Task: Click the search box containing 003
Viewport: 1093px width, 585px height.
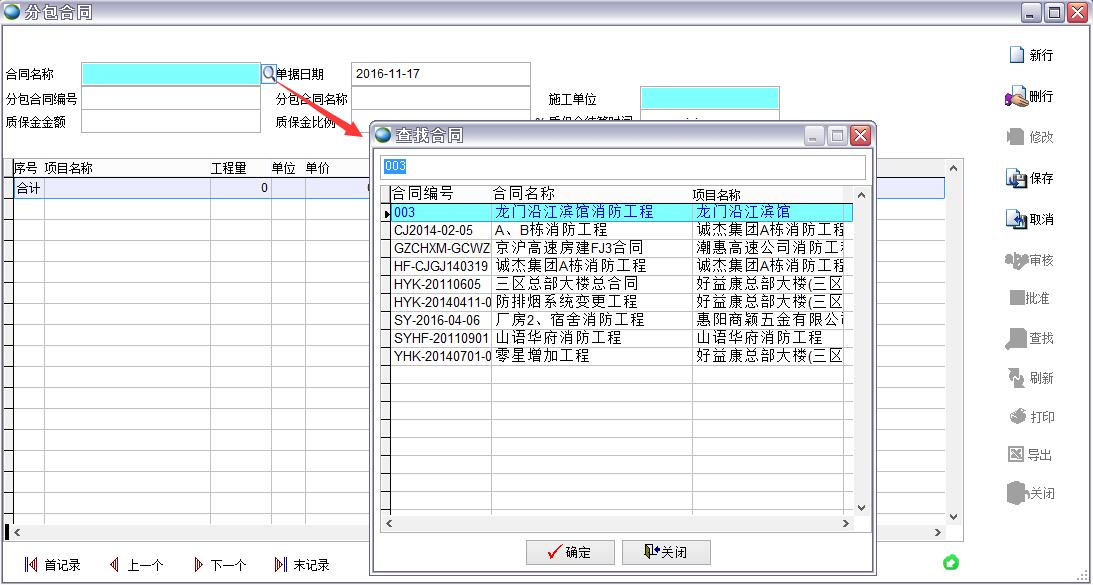Action: click(x=620, y=167)
